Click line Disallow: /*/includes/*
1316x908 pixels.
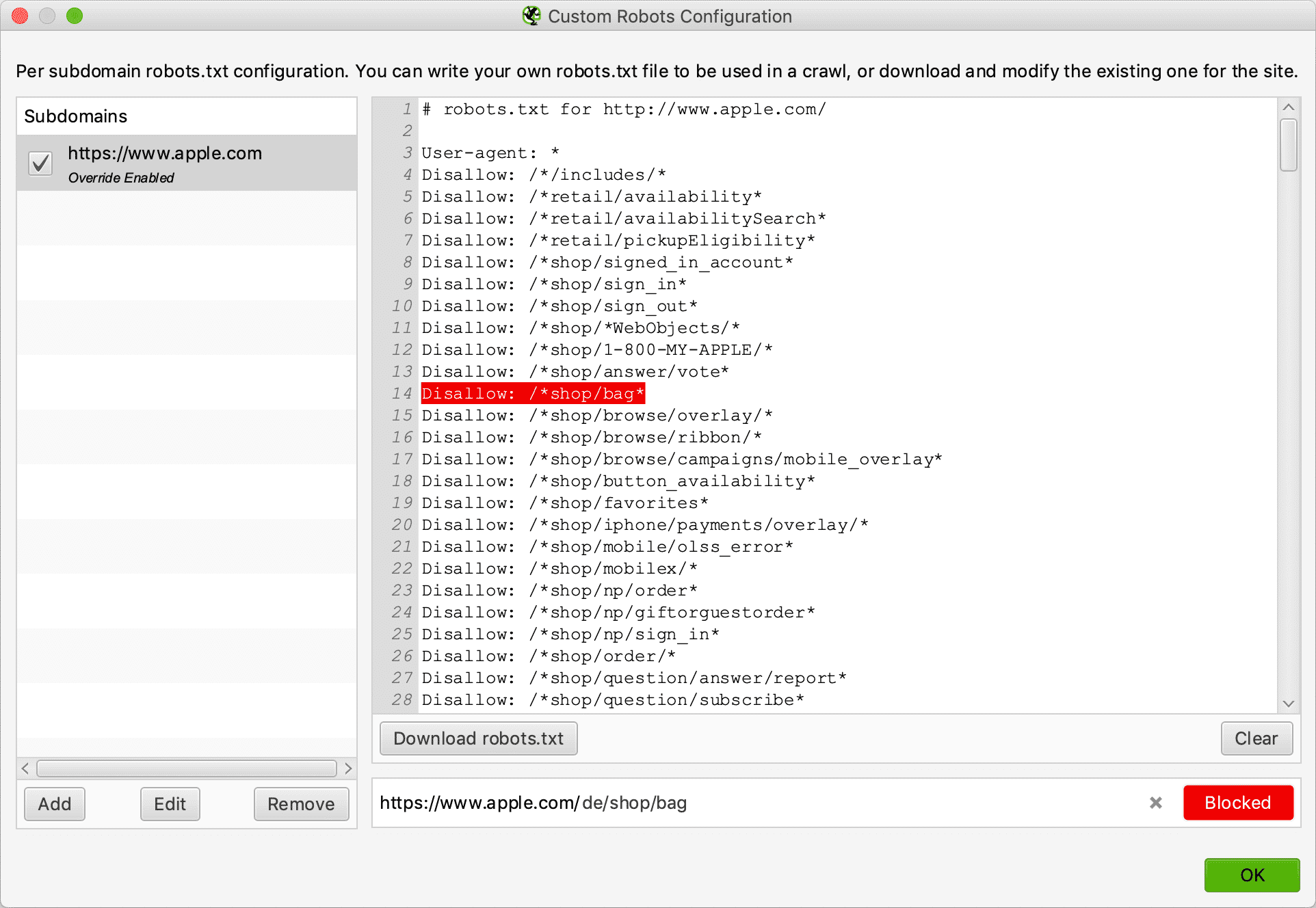point(544,175)
